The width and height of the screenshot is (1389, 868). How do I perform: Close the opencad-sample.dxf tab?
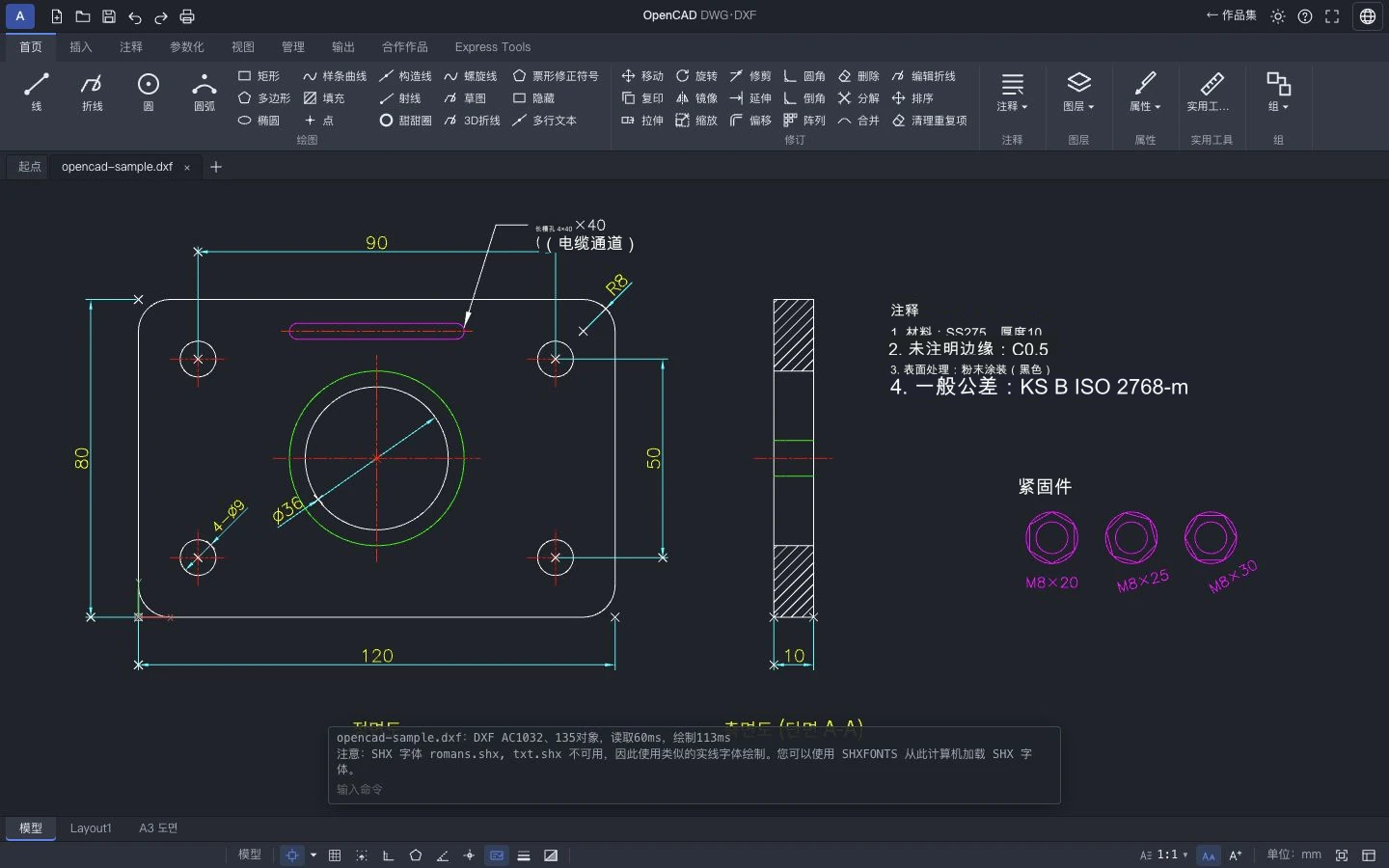(x=187, y=168)
